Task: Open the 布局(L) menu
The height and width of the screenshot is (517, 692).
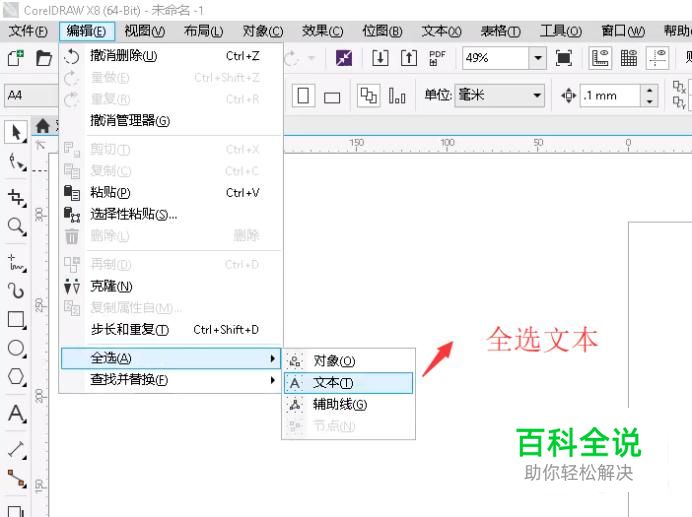Action: tap(203, 31)
